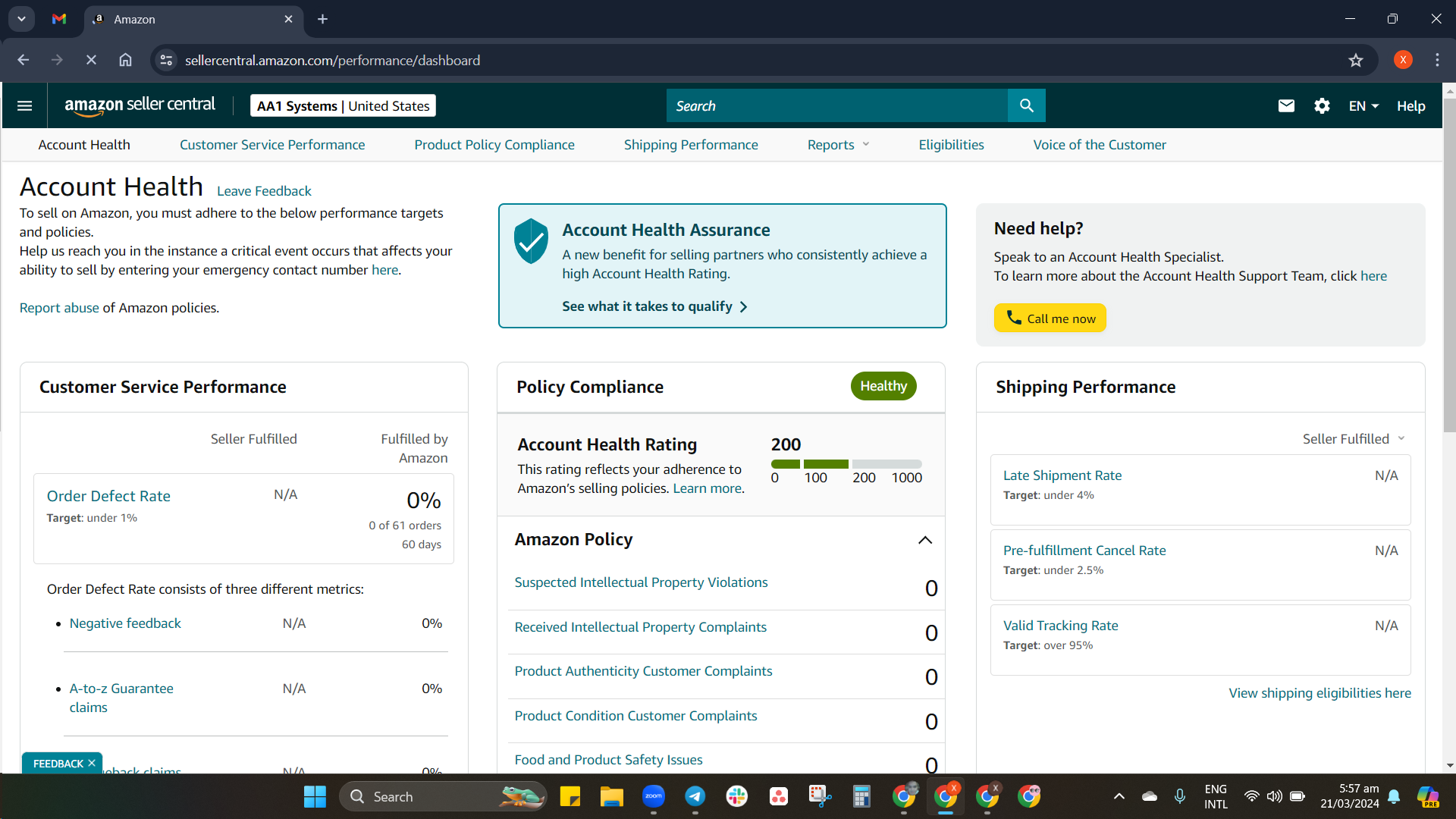Open the tab search dropdown in Chrome

click(x=21, y=19)
